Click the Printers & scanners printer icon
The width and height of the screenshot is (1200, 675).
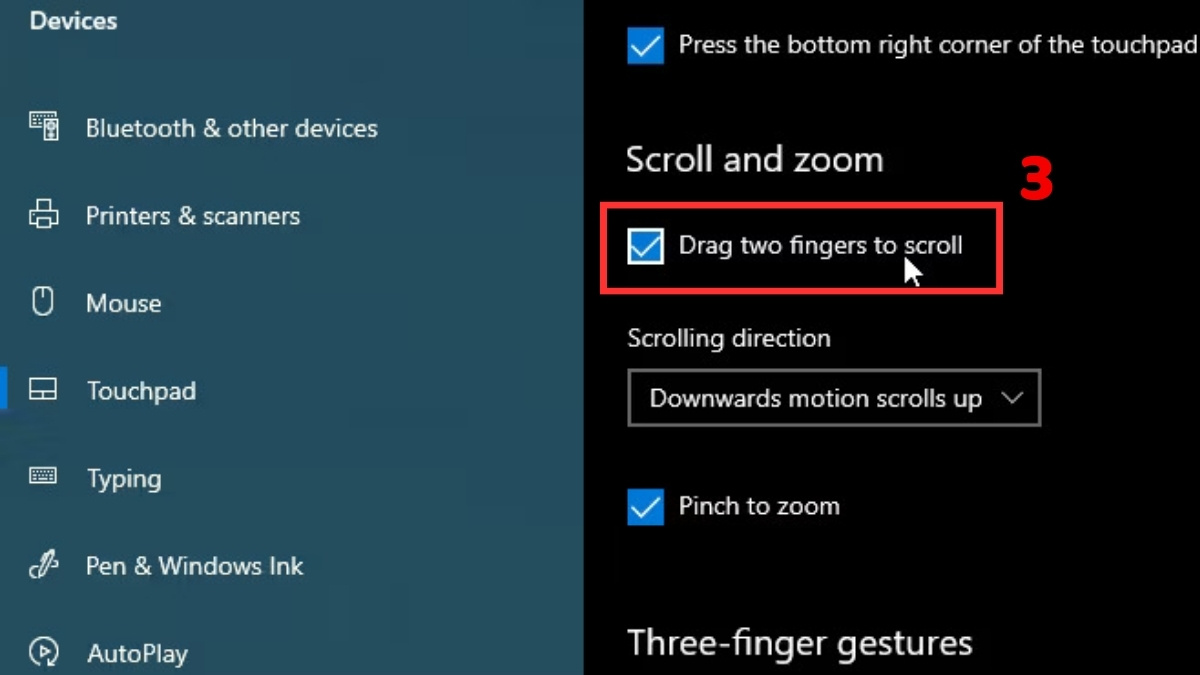click(x=44, y=215)
